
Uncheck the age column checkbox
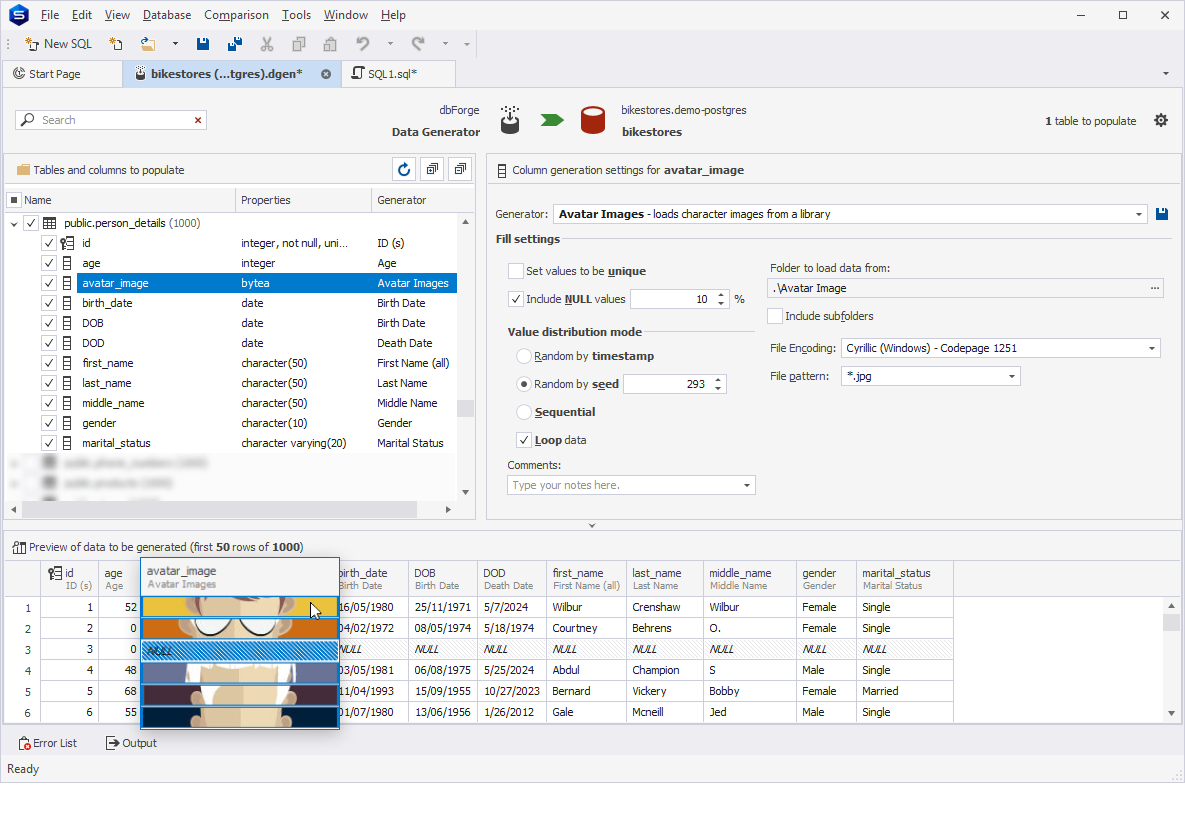49,263
